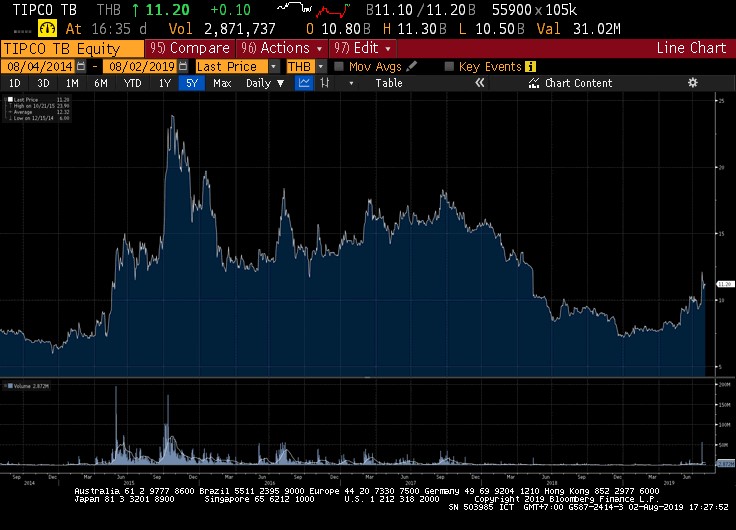Image resolution: width=736 pixels, height=530 pixels.
Task: Click the THB currency field box
Action: (300, 66)
